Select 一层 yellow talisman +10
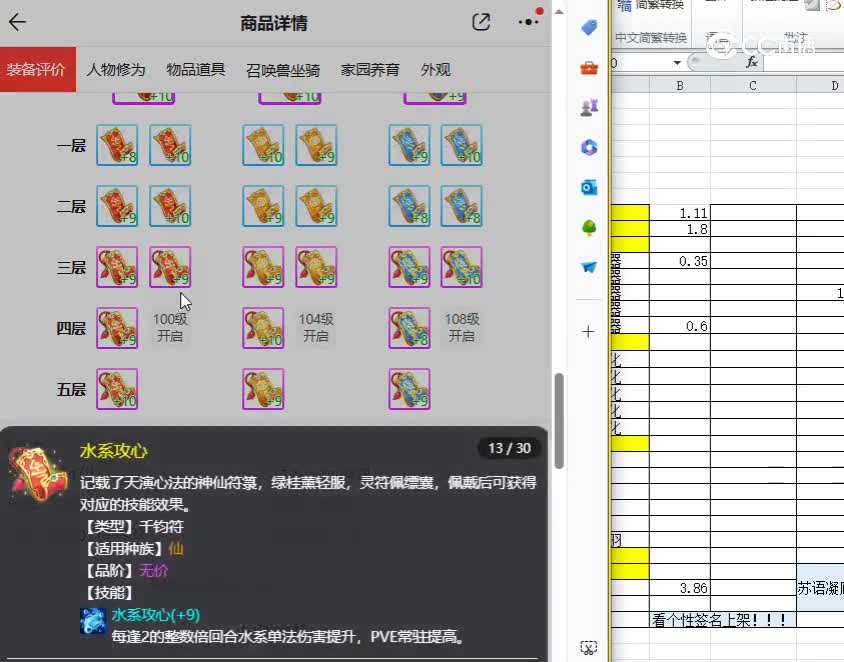Screen dimensions: 844x662 263,145
